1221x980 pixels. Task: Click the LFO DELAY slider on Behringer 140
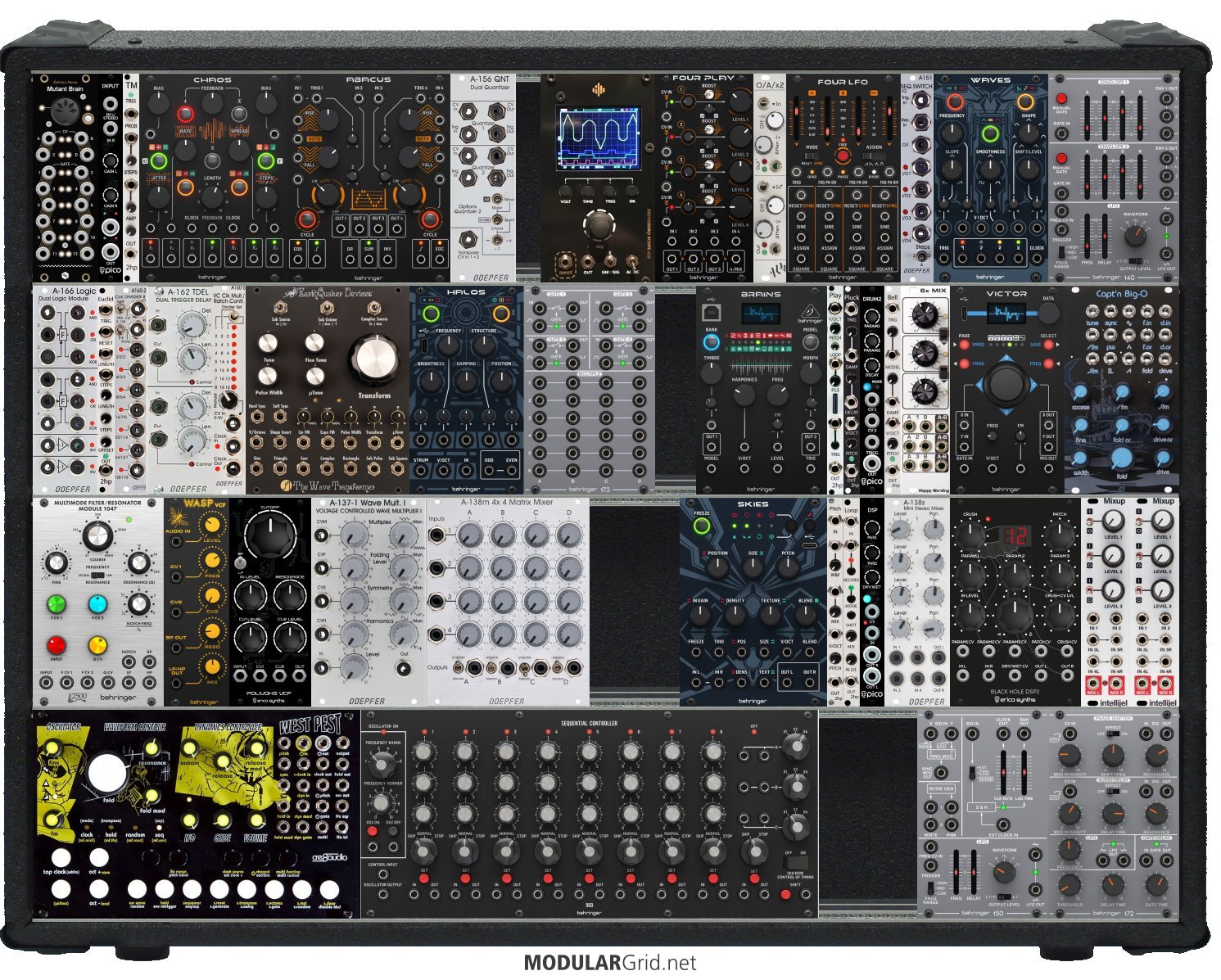coord(1106,237)
